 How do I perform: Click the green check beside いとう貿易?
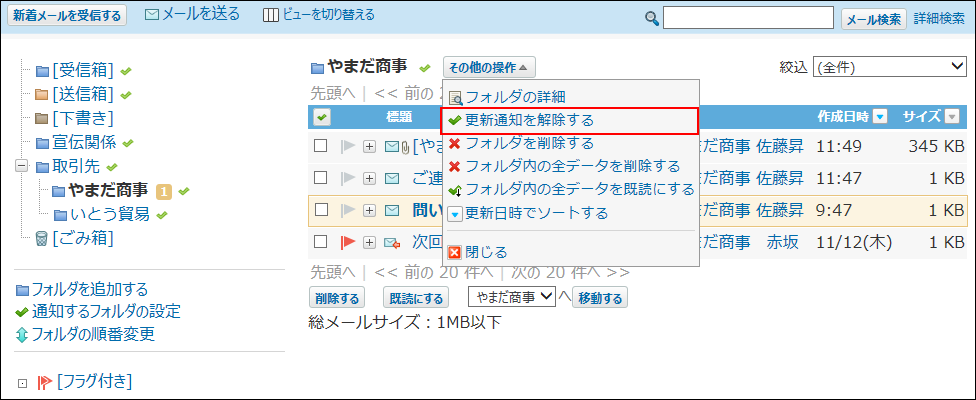pos(162,215)
